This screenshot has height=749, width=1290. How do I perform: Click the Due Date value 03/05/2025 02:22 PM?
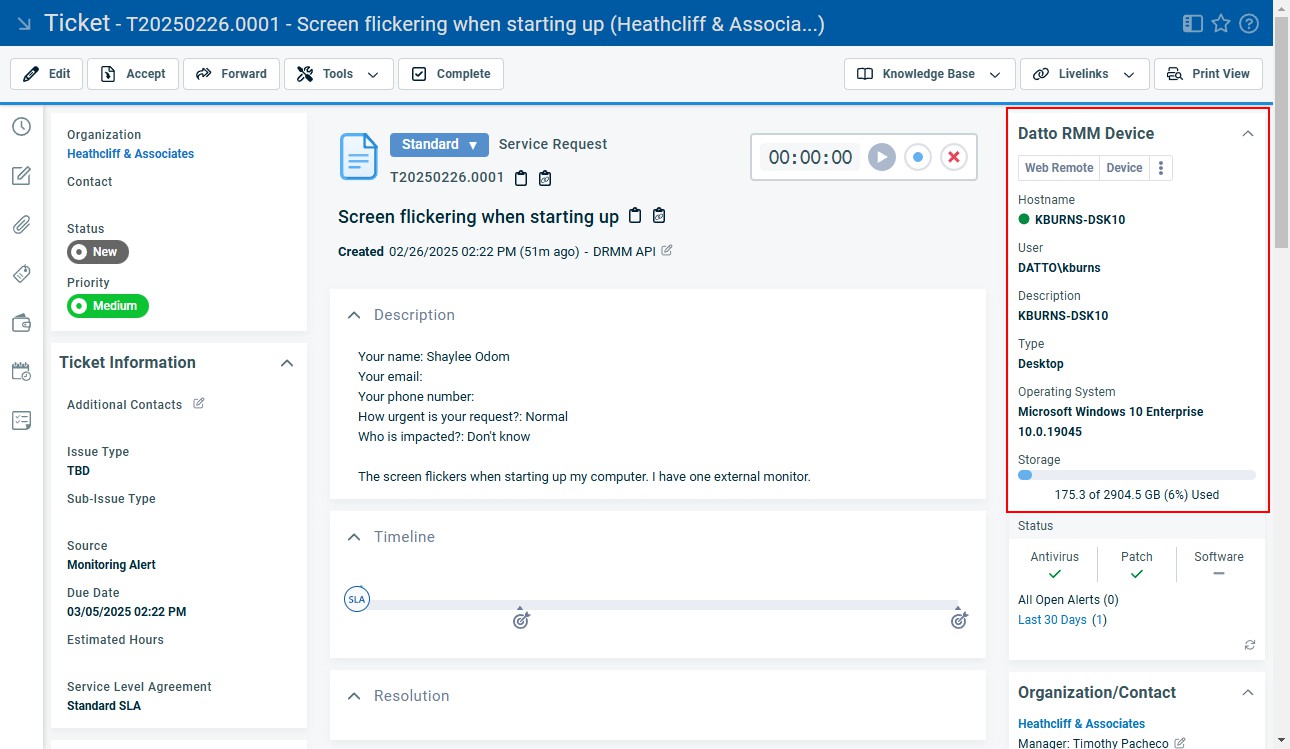[x=126, y=612]
